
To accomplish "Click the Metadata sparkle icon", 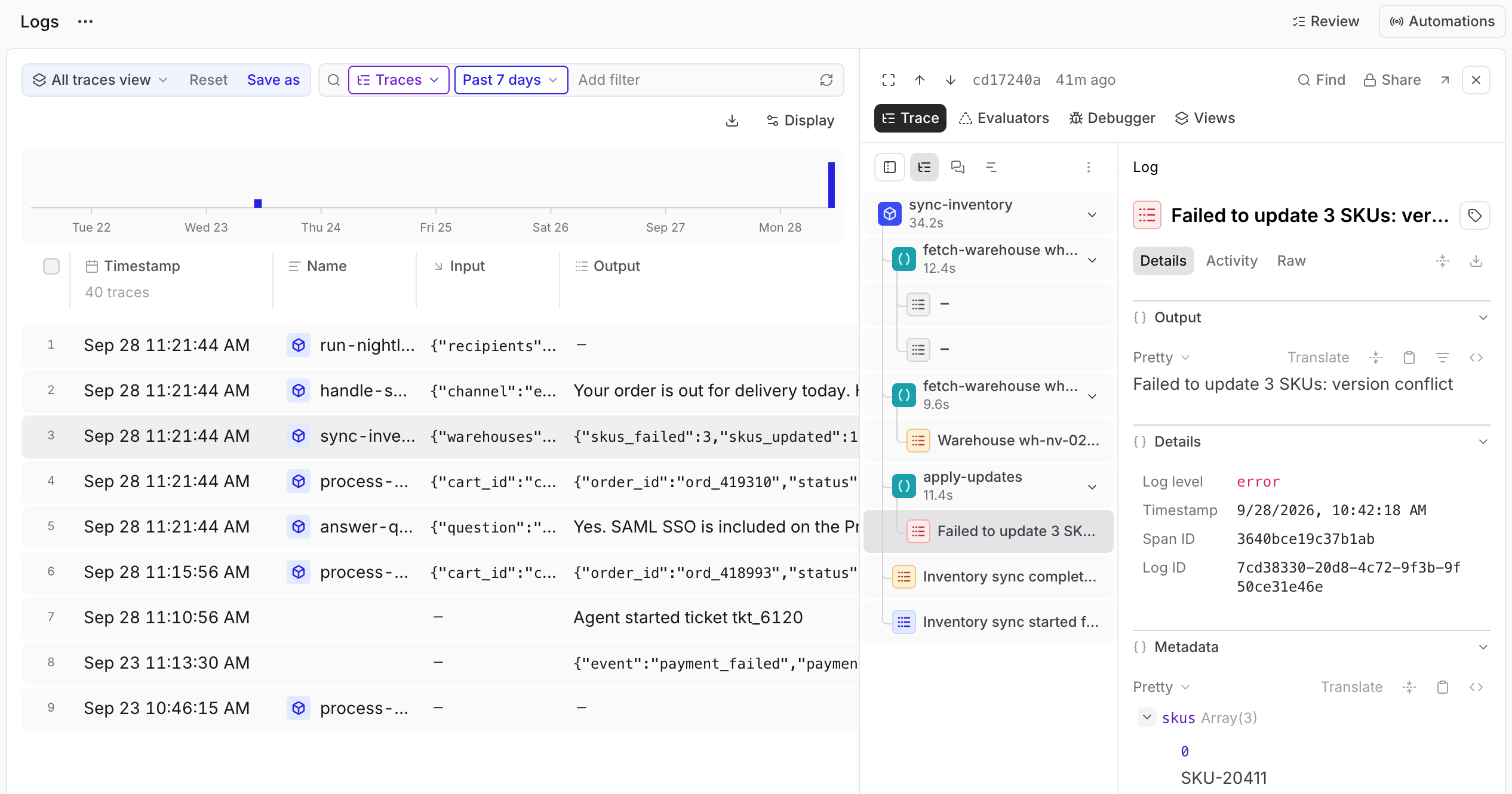I will pyautogui.click(x=1409, y=687).
